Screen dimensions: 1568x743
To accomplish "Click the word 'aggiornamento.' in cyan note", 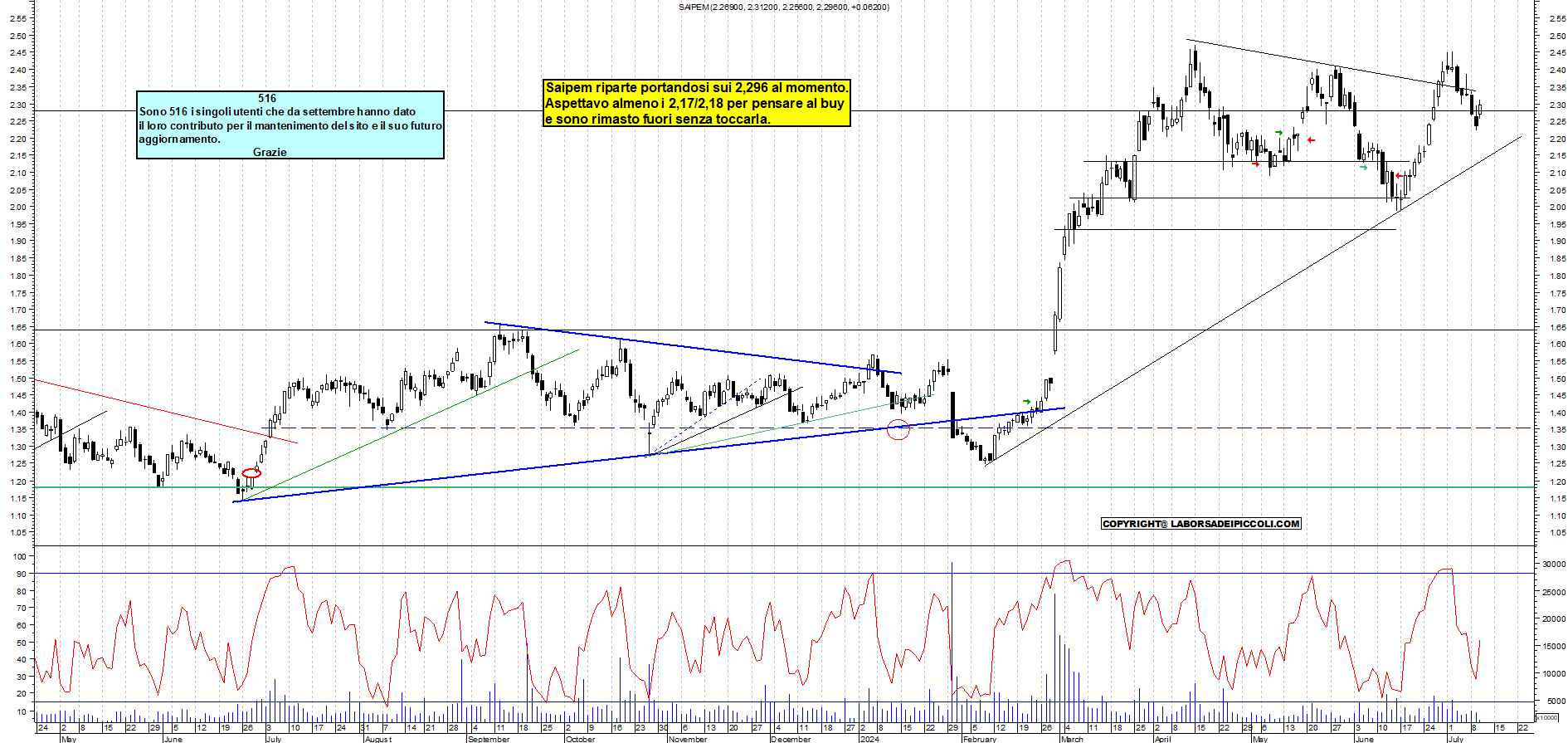I will pos(180,139).
